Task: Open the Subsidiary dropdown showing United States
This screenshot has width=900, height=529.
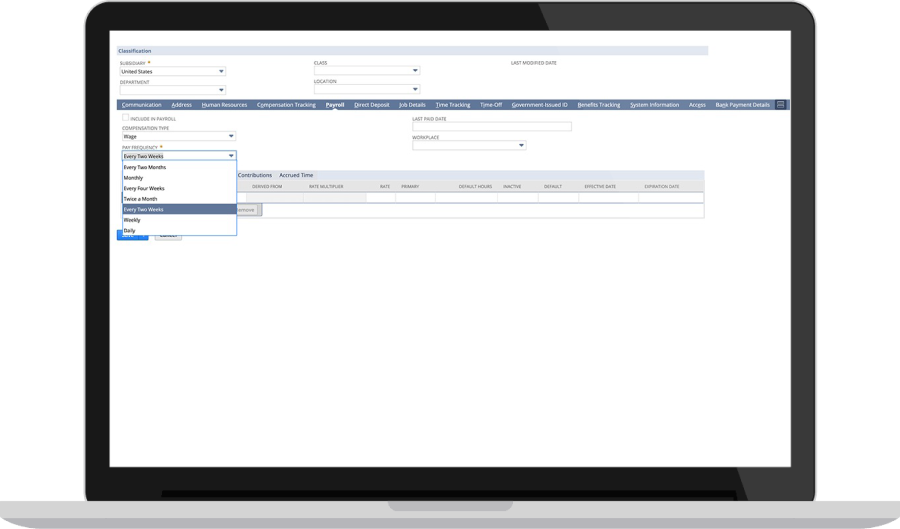Action: point(172,72)
